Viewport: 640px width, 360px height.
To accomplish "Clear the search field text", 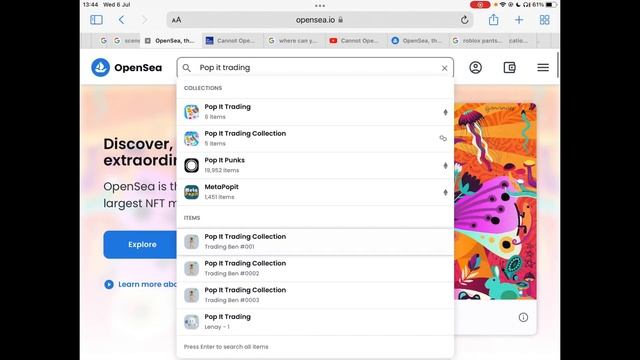I will 444,68.
